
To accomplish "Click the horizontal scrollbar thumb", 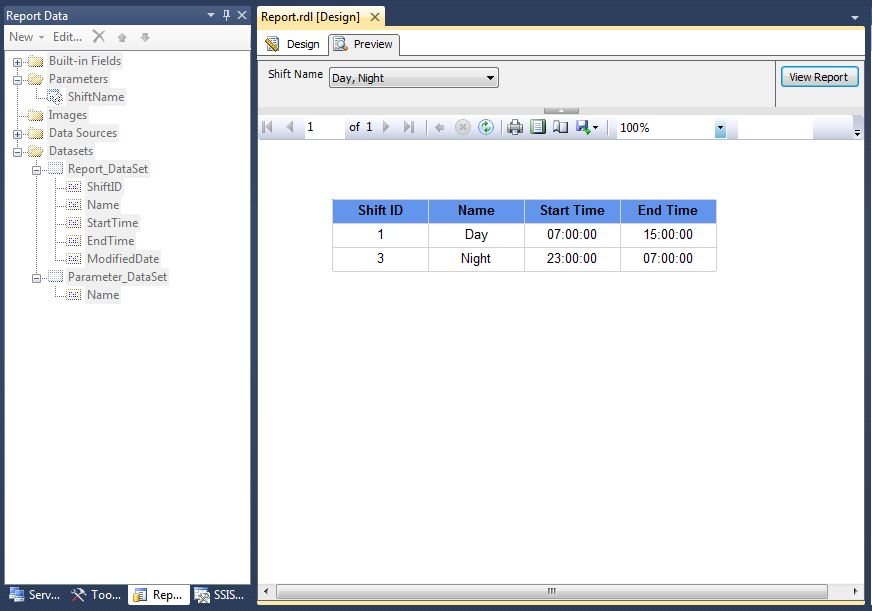I will coord(552,591).
